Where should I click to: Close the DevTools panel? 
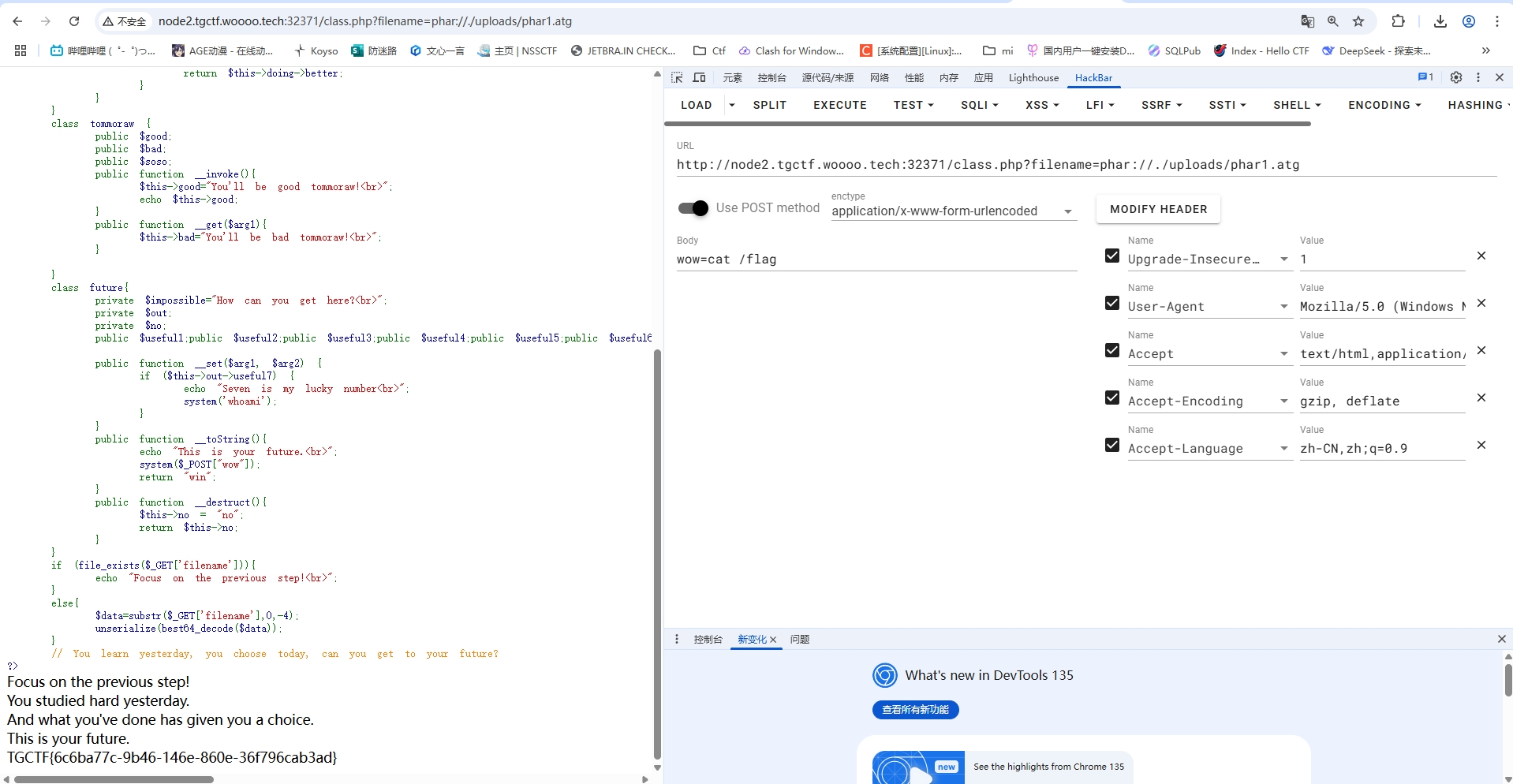(x=1500, y=77)
